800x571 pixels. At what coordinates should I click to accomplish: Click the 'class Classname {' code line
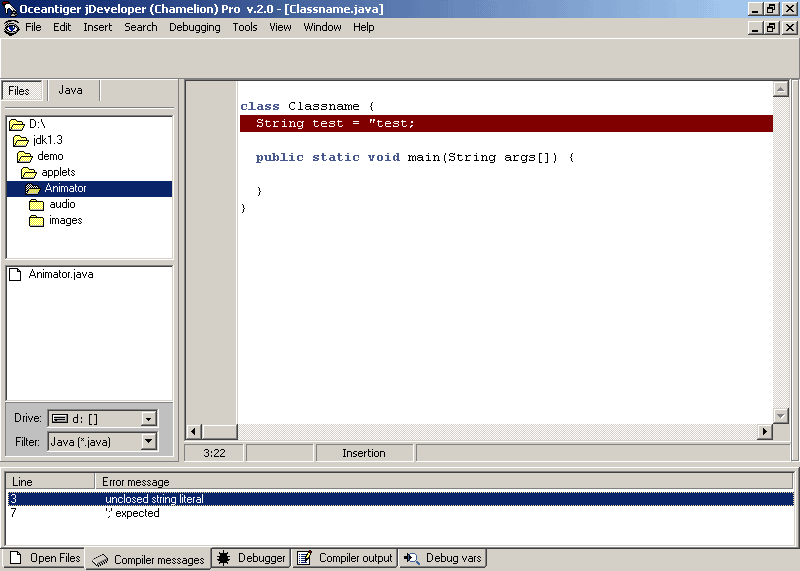[x=307, y=106]
